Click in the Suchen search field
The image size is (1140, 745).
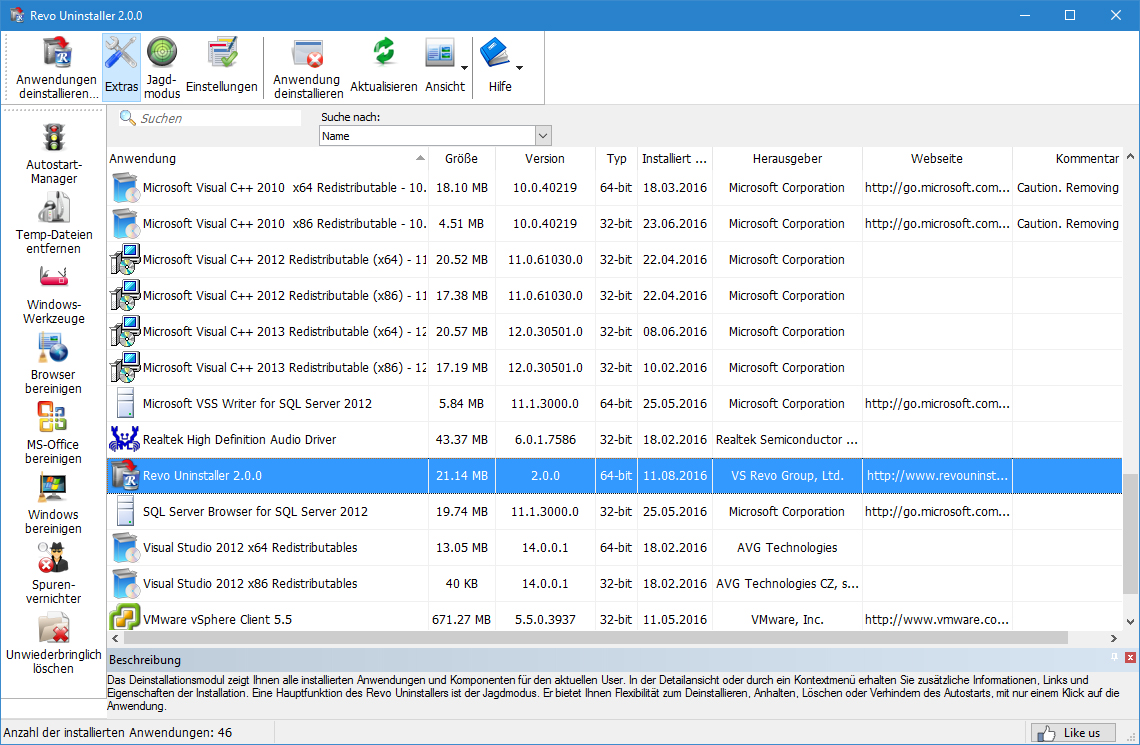tap(220, 118)
